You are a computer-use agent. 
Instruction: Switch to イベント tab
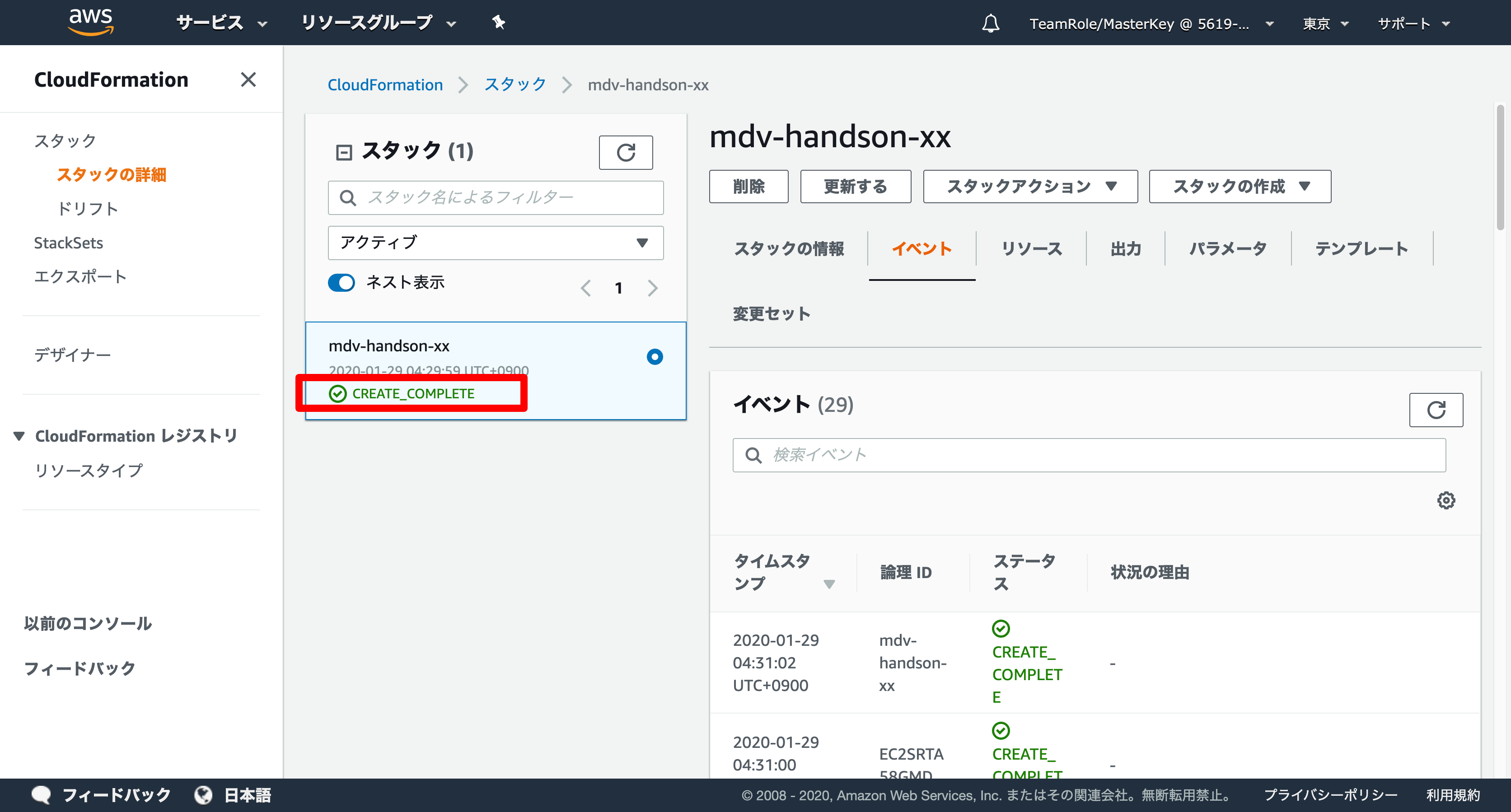(x=922, y=248)
